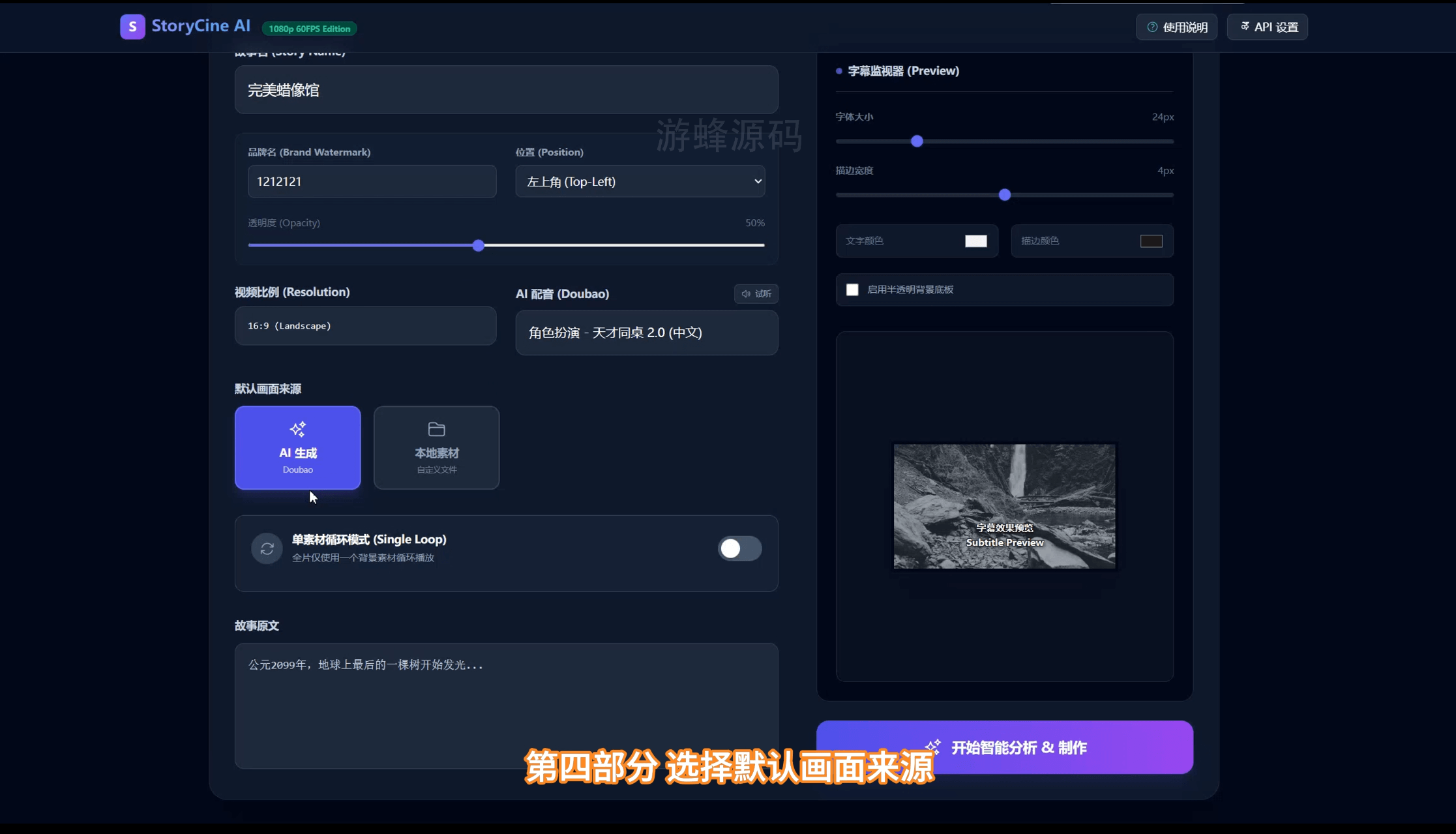Click the 字幕监视器 (Preview) heading
The height and width of the screenshot is (834, 1456).
pyautogui.click(x=903, y=70)
